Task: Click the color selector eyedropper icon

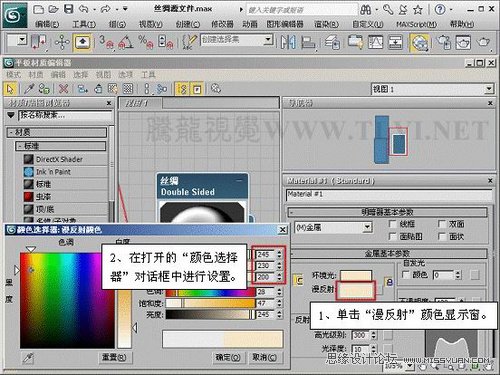Action: pos(28,358)
